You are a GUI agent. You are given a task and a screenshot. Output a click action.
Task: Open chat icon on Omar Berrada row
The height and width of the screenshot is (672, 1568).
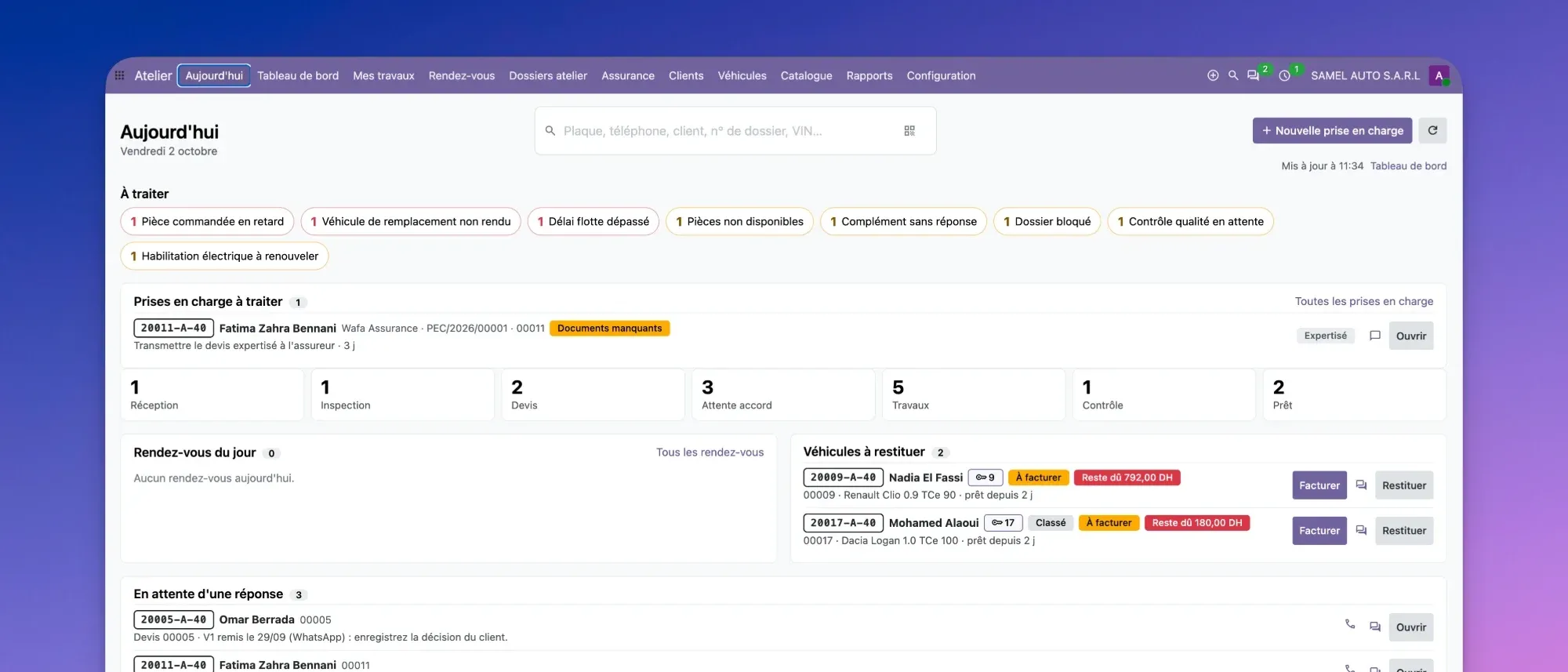pos(1374,627)
